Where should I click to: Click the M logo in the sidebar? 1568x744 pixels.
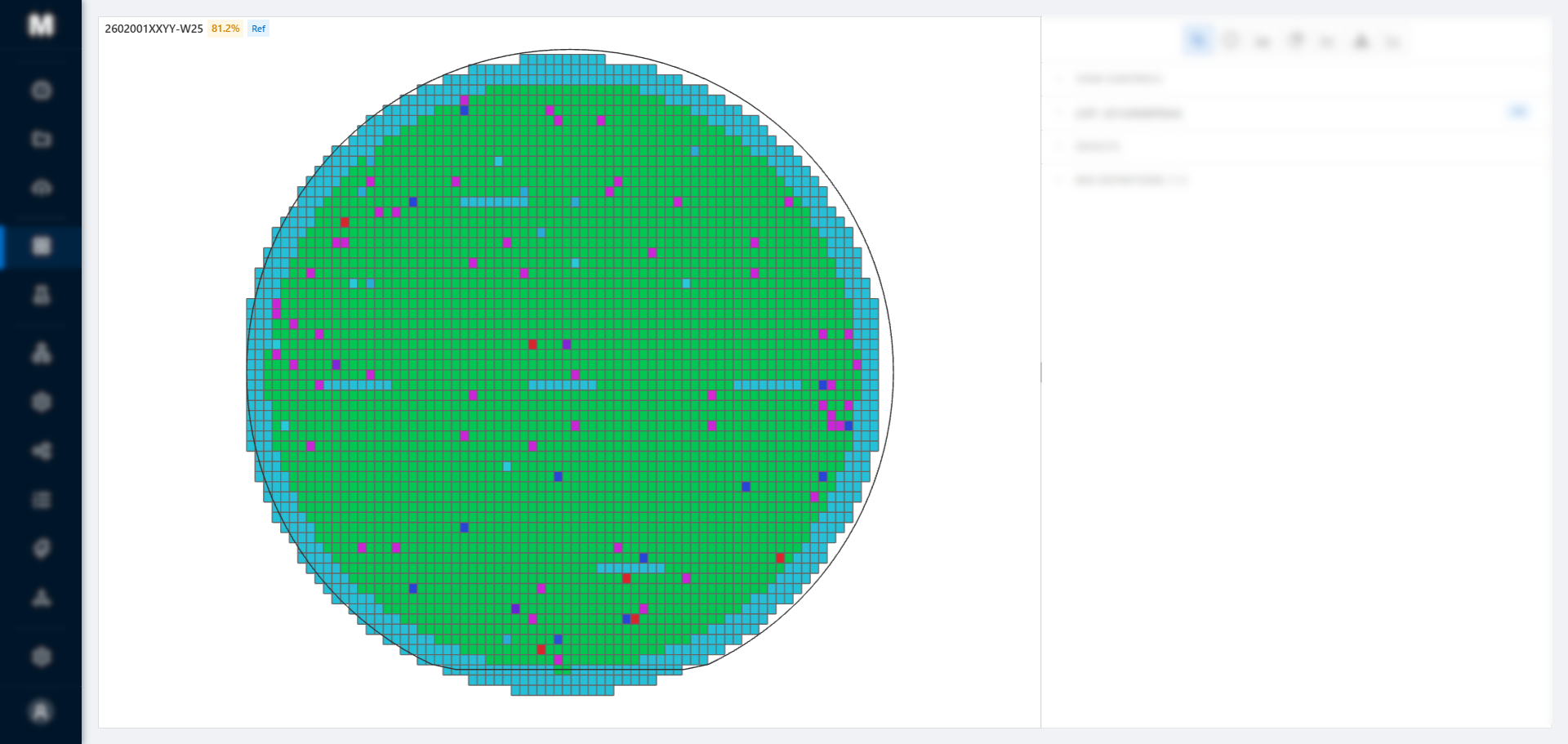tap(41, 25)
